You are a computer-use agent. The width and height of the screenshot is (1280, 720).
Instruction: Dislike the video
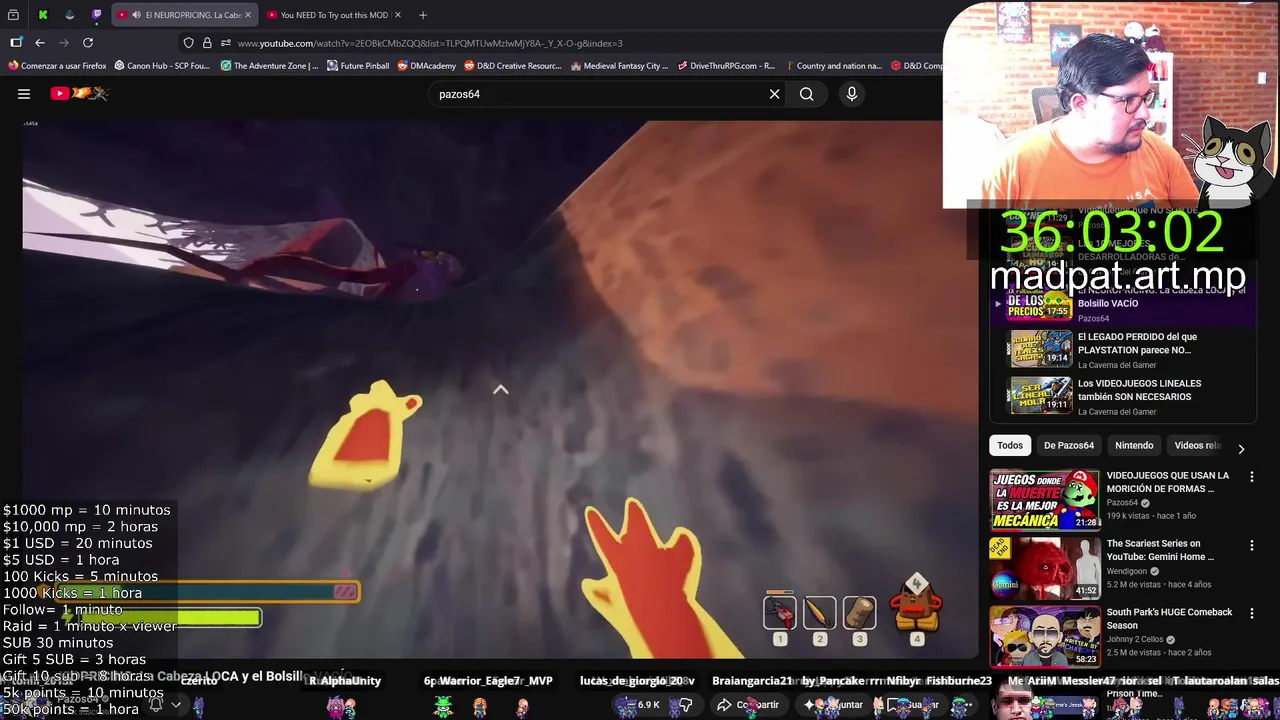point(686,705)
